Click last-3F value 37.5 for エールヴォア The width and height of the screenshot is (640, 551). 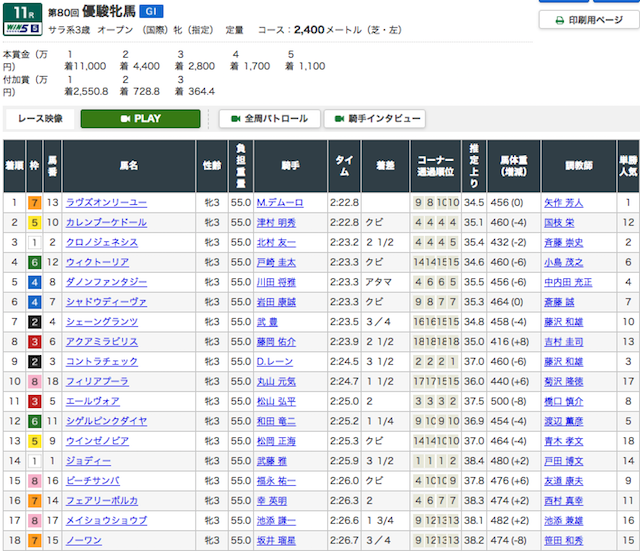(x=473, y=402)
